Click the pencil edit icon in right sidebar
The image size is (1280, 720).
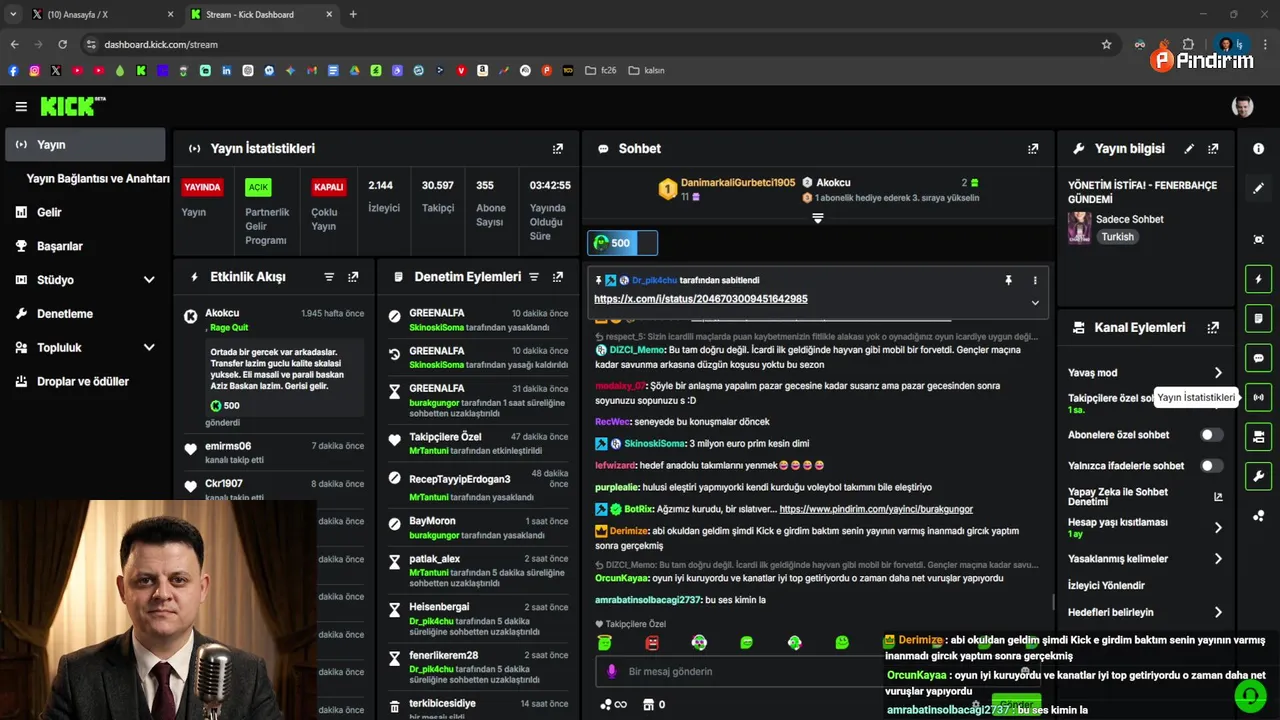click(1258, 188)
